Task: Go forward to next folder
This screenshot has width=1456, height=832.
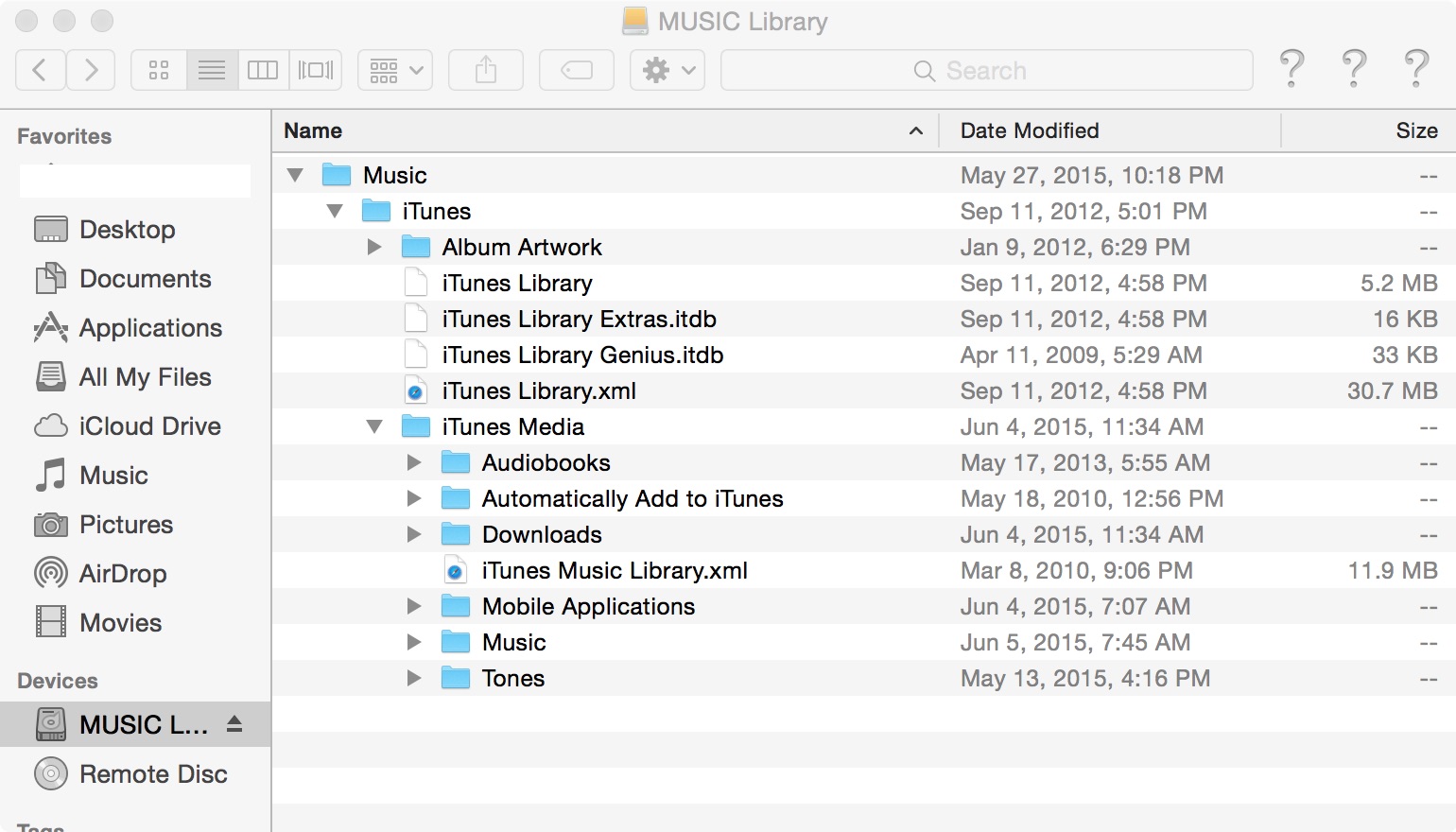Action: point(91,70)
